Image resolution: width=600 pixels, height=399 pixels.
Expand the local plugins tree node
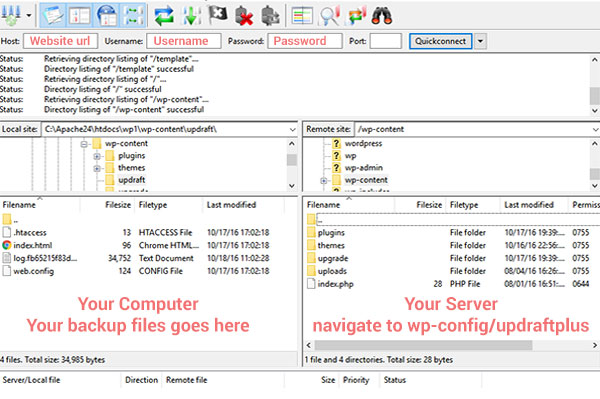tap(97, 156)
